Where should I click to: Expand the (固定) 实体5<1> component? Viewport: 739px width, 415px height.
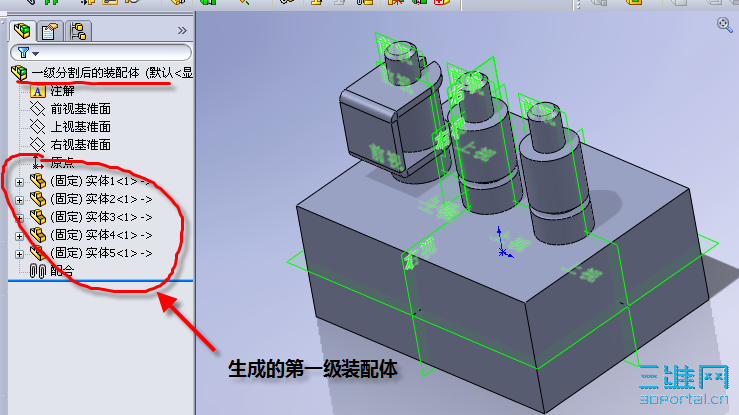click(19, 254)
